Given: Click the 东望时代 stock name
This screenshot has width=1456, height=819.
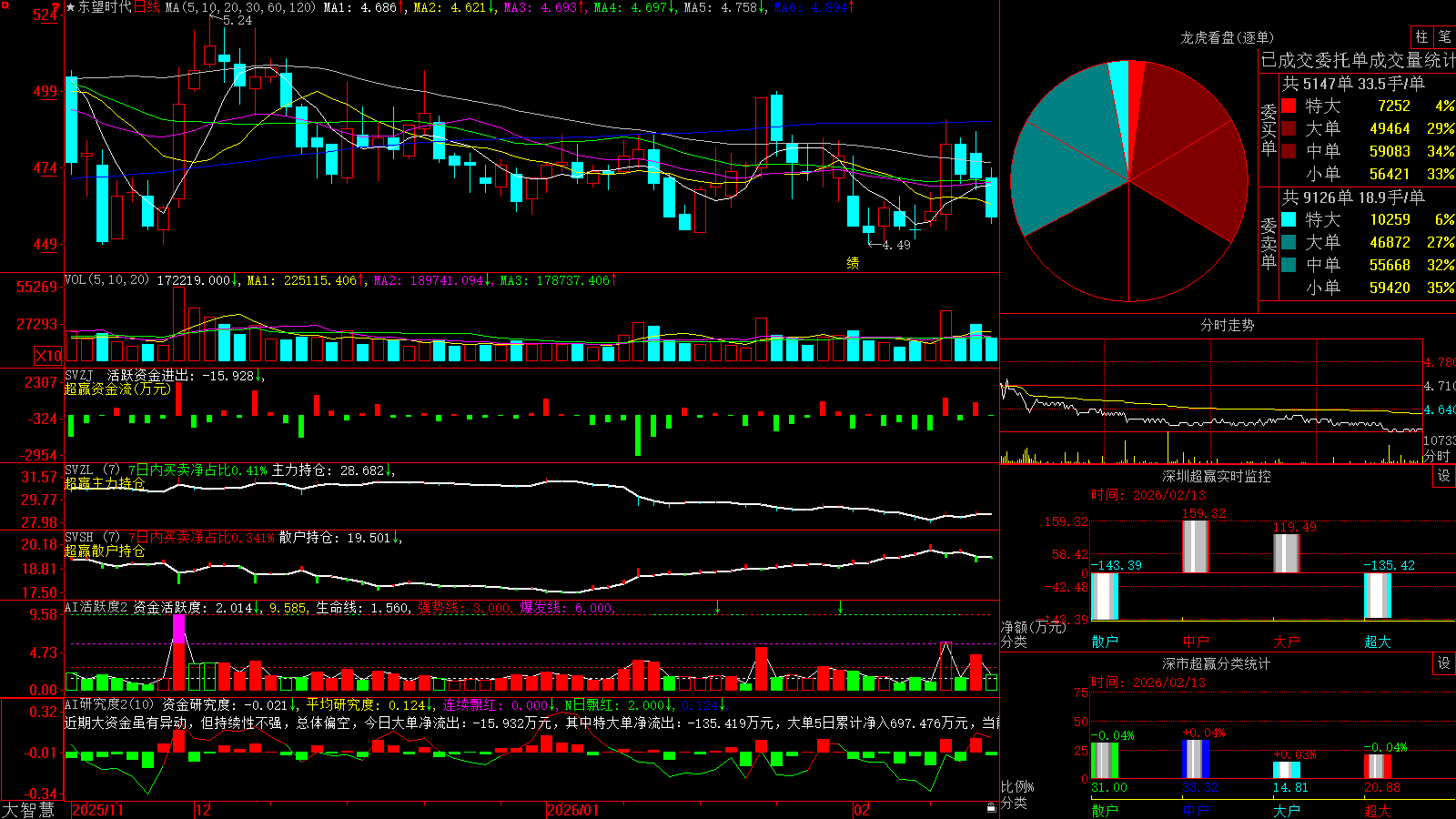Looking at the screenshot, I should 105,7.
